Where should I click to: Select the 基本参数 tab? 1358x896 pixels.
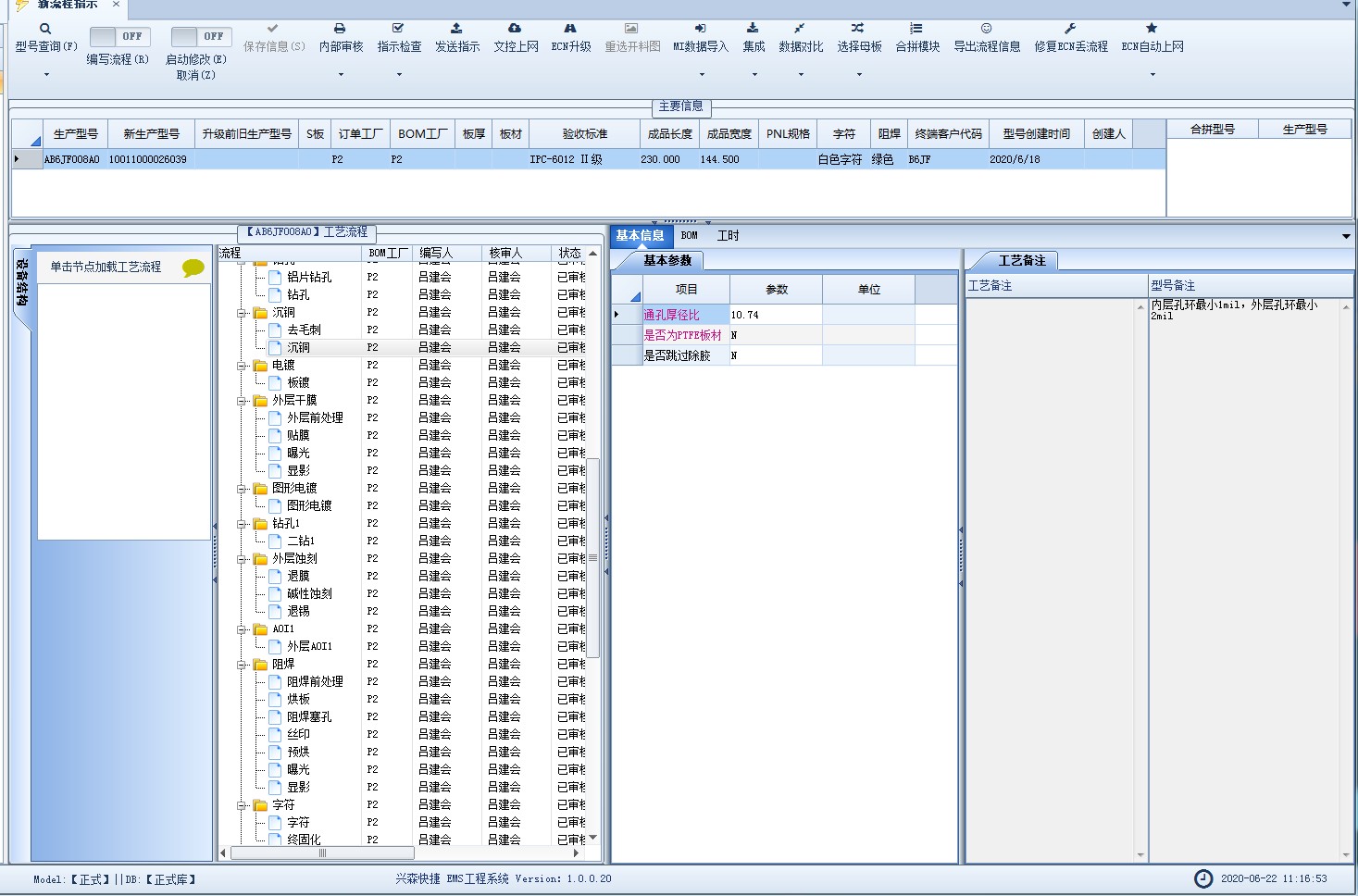click(667, 261)
